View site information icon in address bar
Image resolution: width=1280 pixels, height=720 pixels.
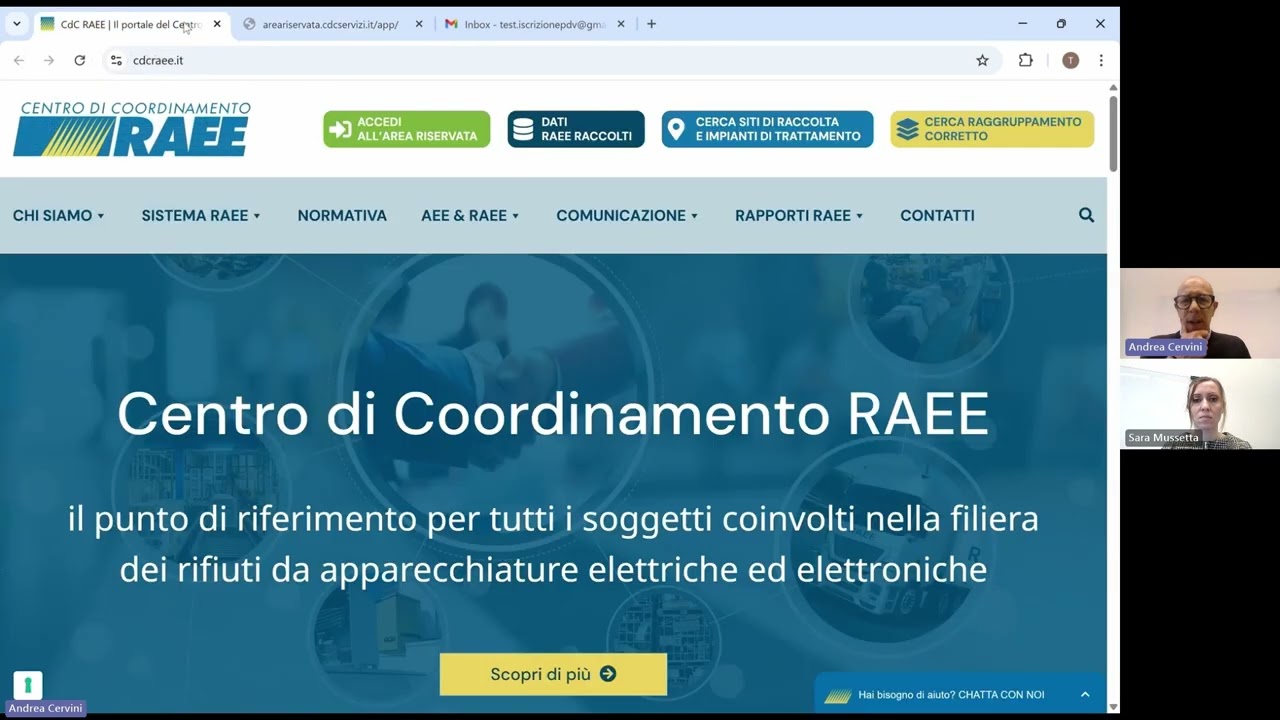pyautogui.click(x=116, y=60)
